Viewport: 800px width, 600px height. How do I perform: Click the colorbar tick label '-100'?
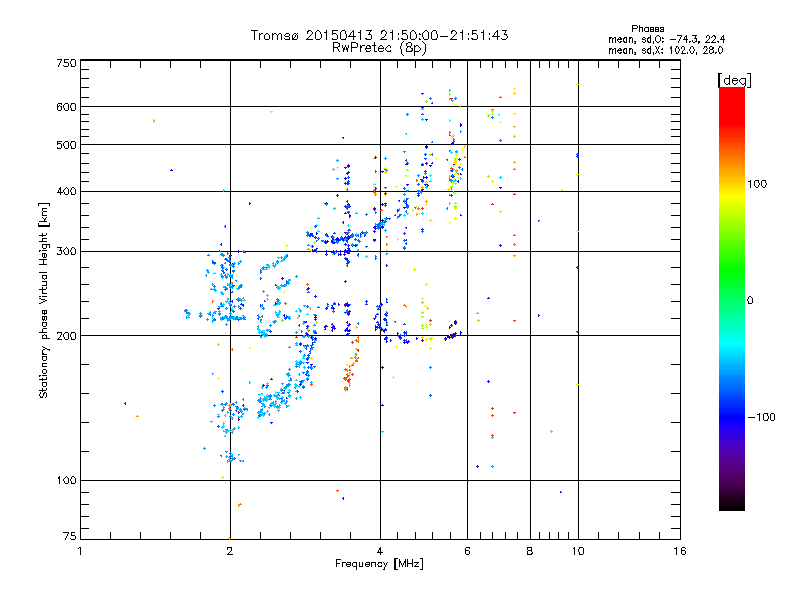pyautogui.click(x=761, y=417)
